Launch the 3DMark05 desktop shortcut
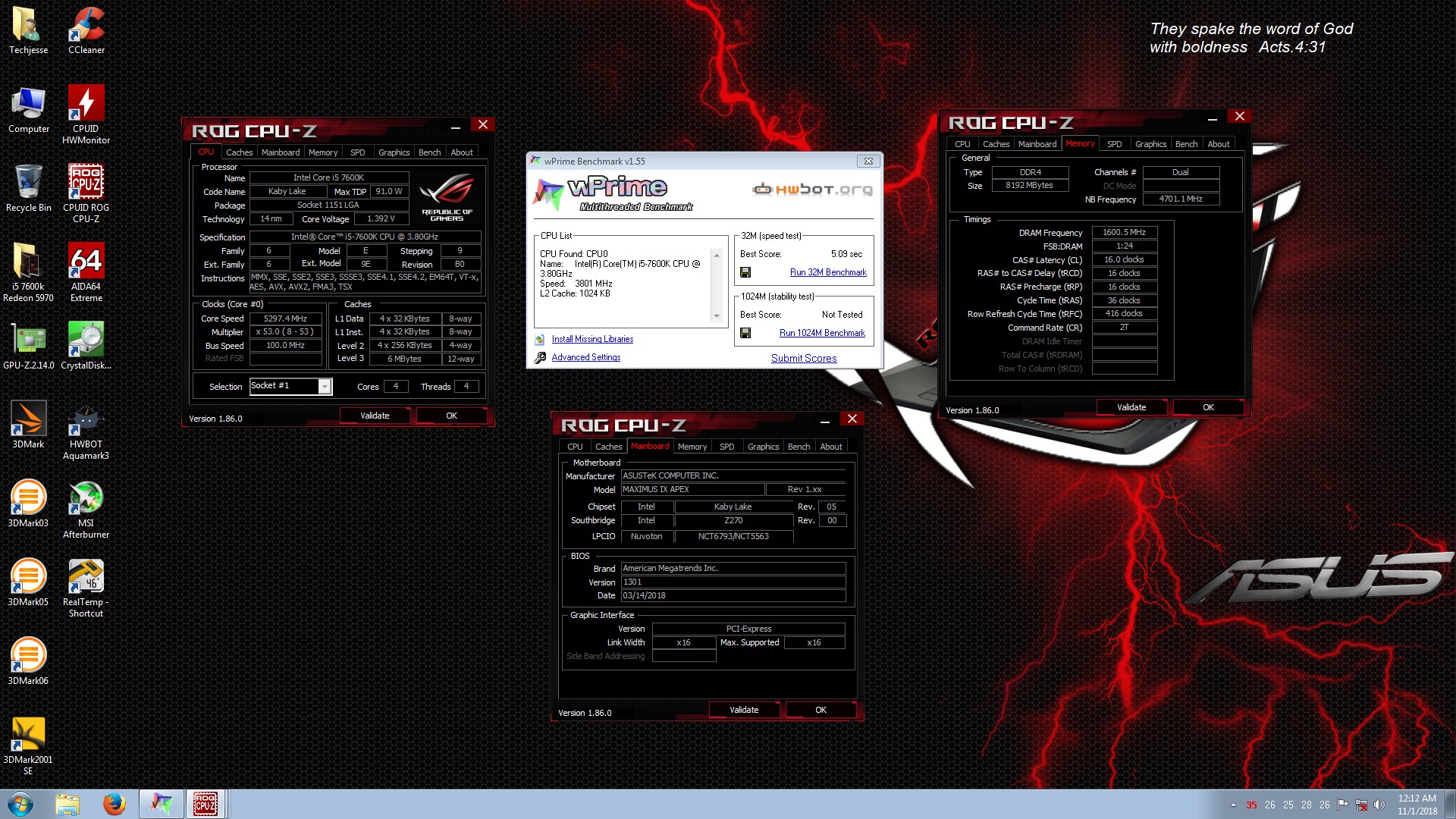The image size is (1456, 819). (28, 582)
